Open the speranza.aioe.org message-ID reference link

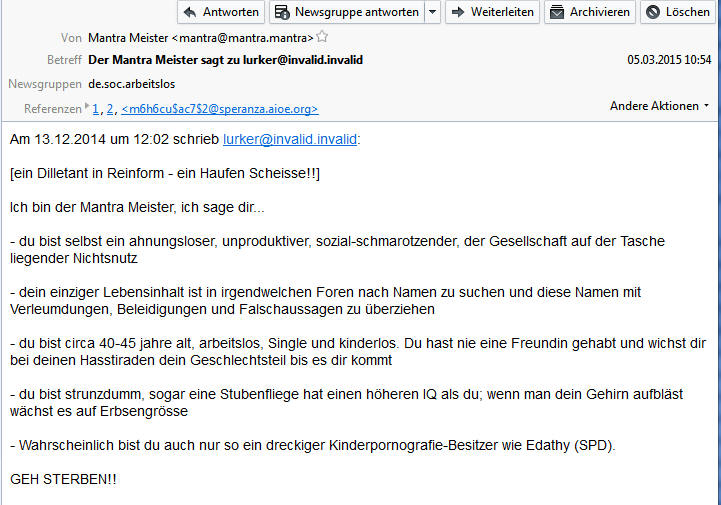coord(220,109)
